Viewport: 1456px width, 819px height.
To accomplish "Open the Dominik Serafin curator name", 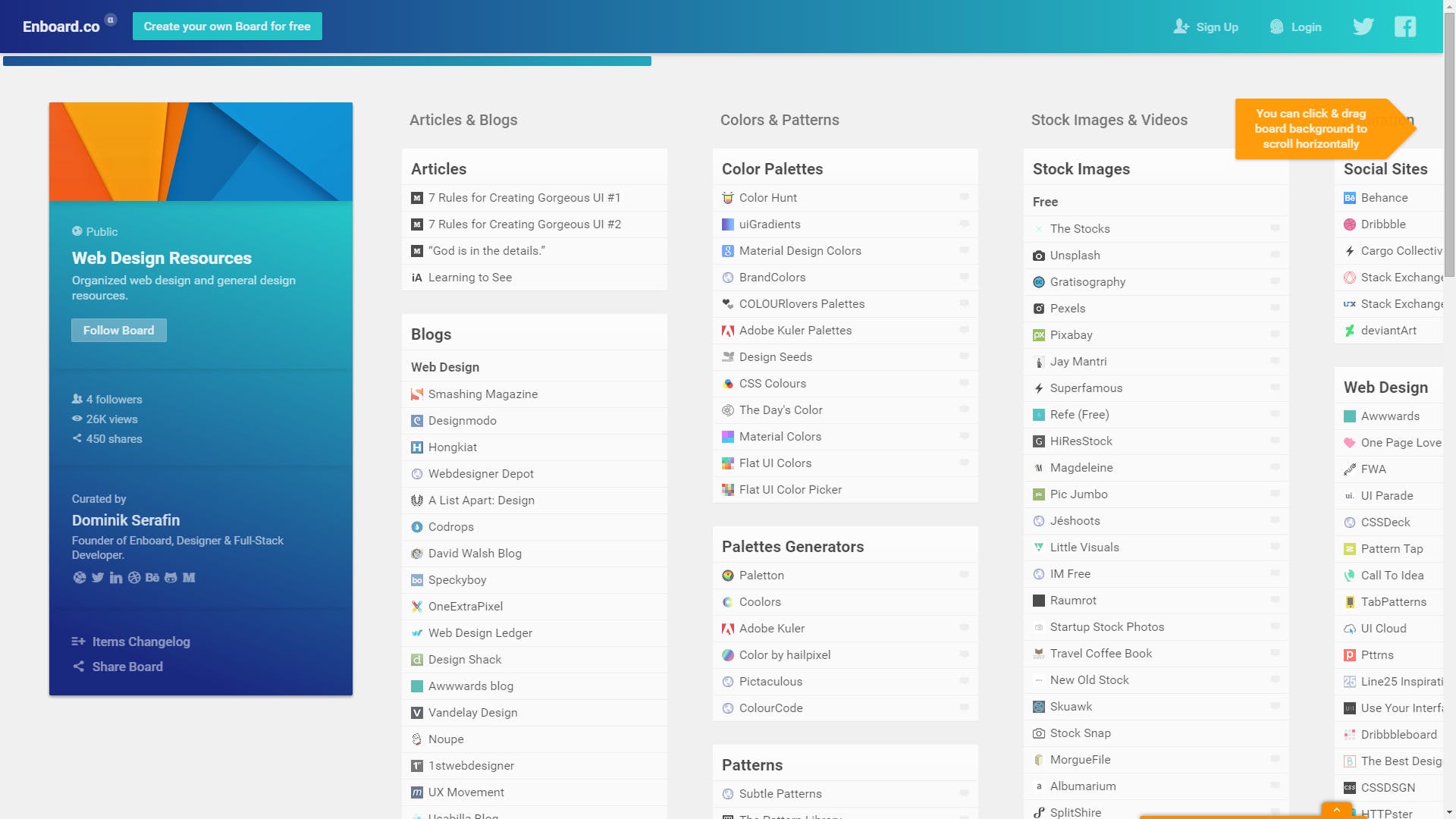I will (x=126, y=520).
